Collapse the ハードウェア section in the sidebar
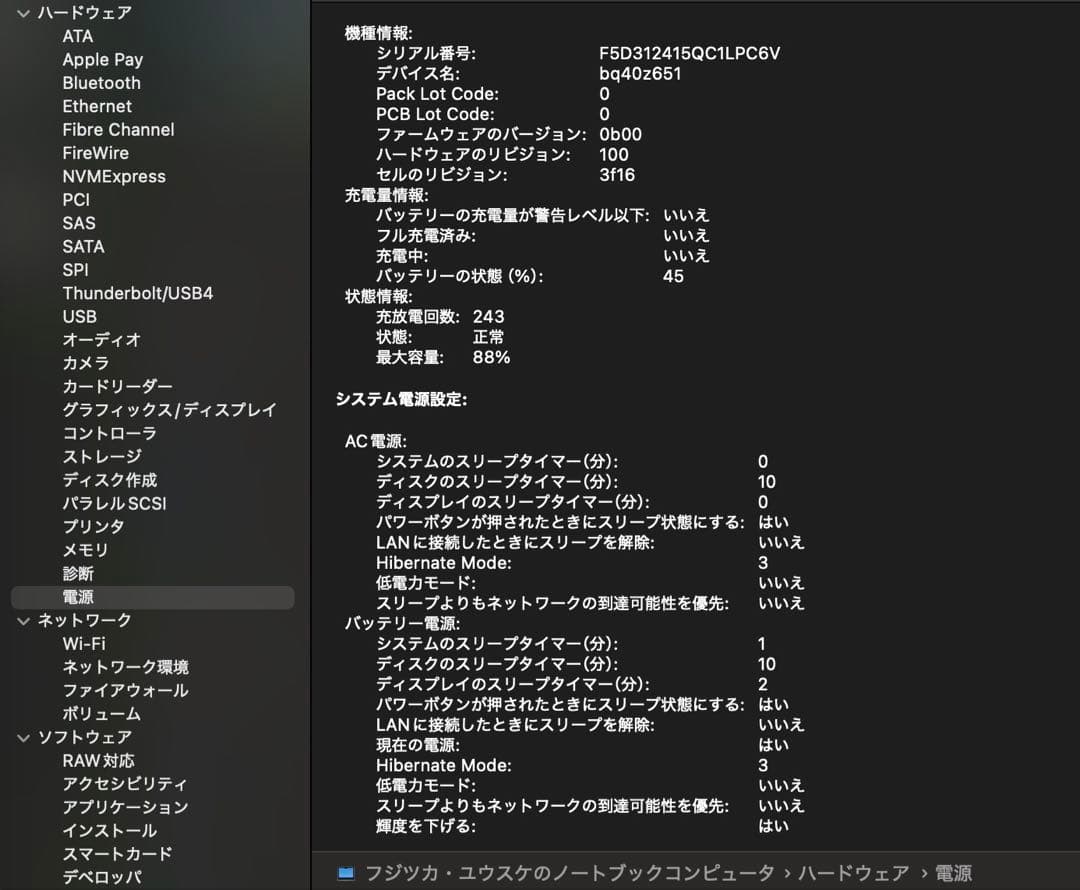Image resolution: width=1080 pixels, height=890 pixels. point(22,13)
